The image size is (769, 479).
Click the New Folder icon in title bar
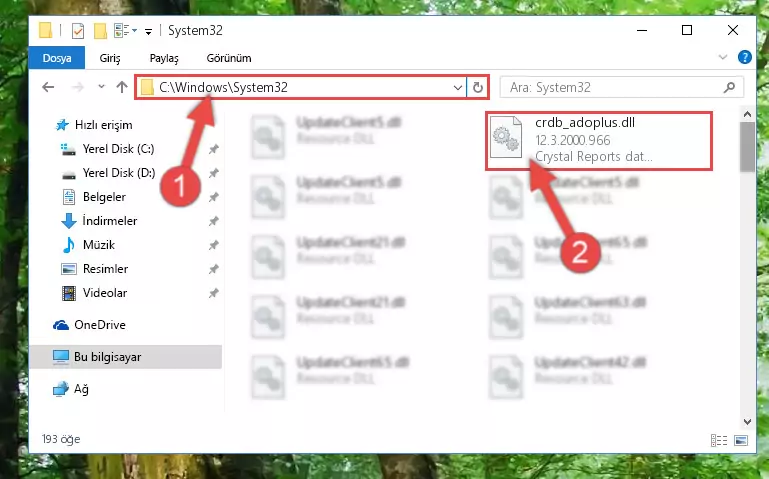(x=100, y=30)
